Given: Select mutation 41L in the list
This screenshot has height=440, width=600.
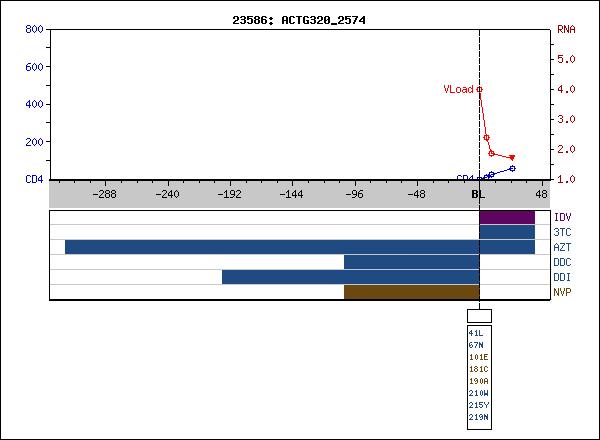Looking at the screenshot, I should (475, 332).
